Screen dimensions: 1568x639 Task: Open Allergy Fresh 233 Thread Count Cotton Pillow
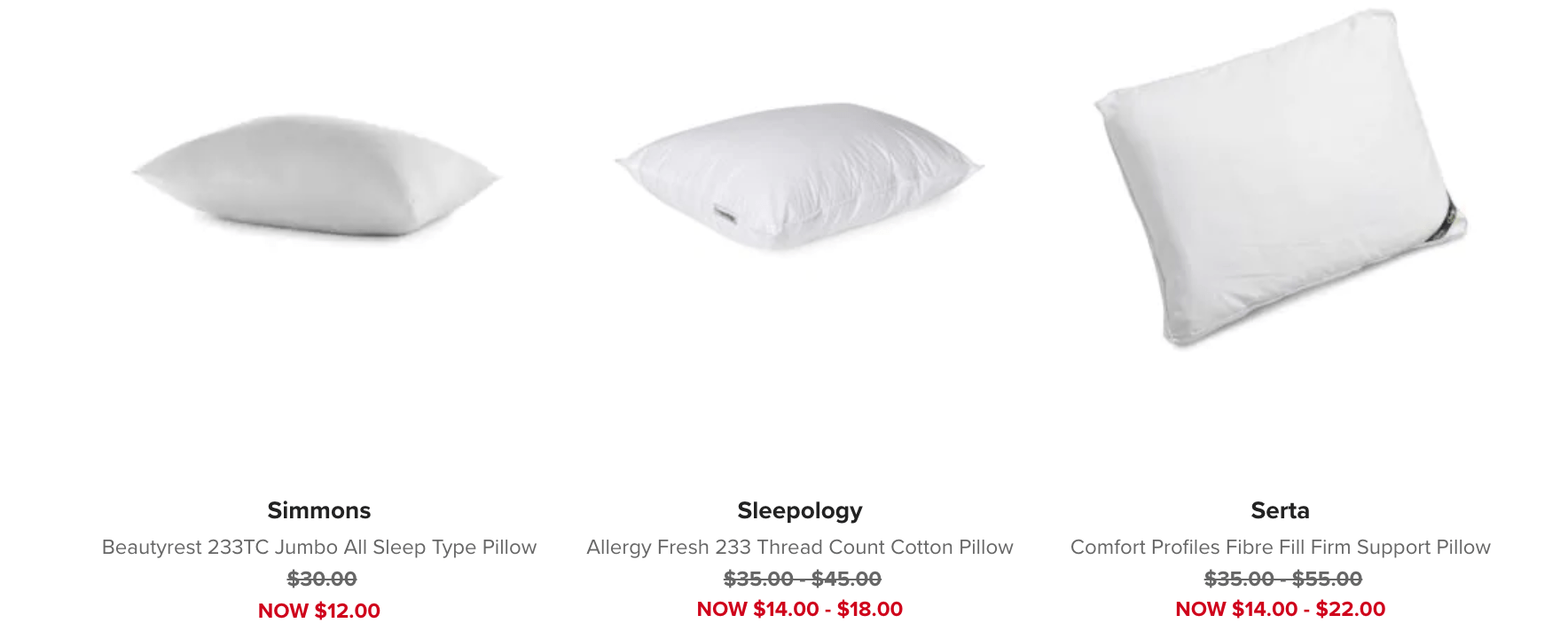click(x=800, y=547)
